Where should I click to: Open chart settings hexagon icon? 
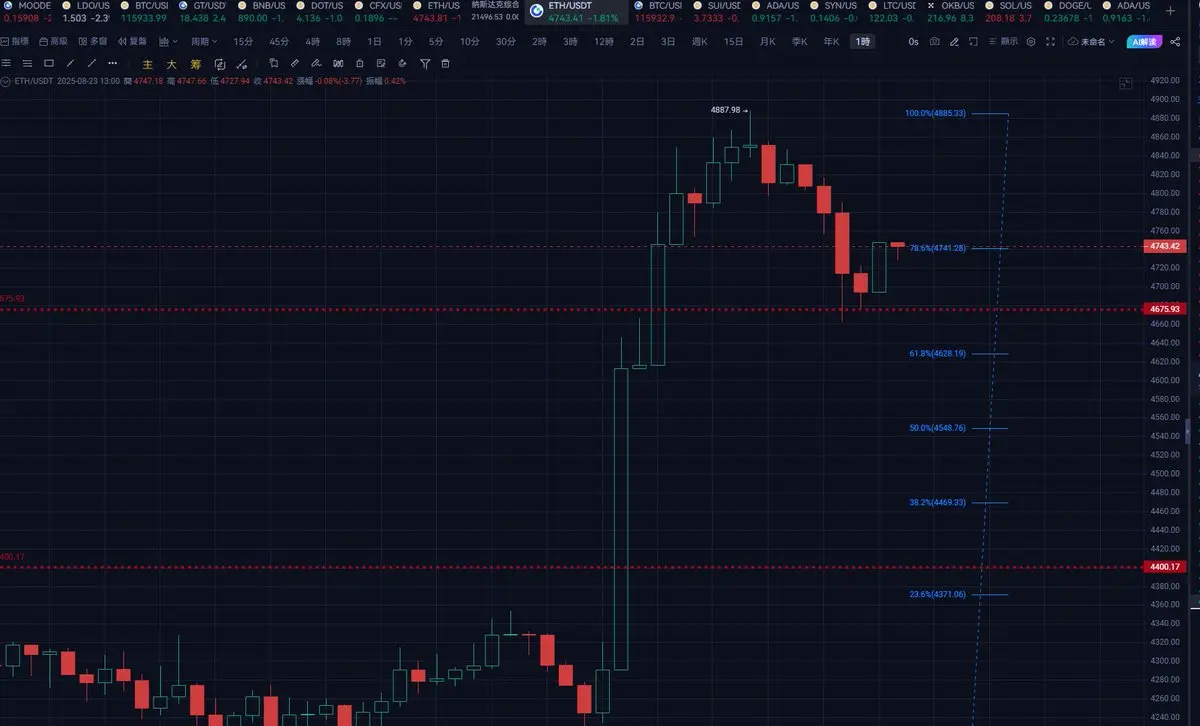coord(1031,42)
